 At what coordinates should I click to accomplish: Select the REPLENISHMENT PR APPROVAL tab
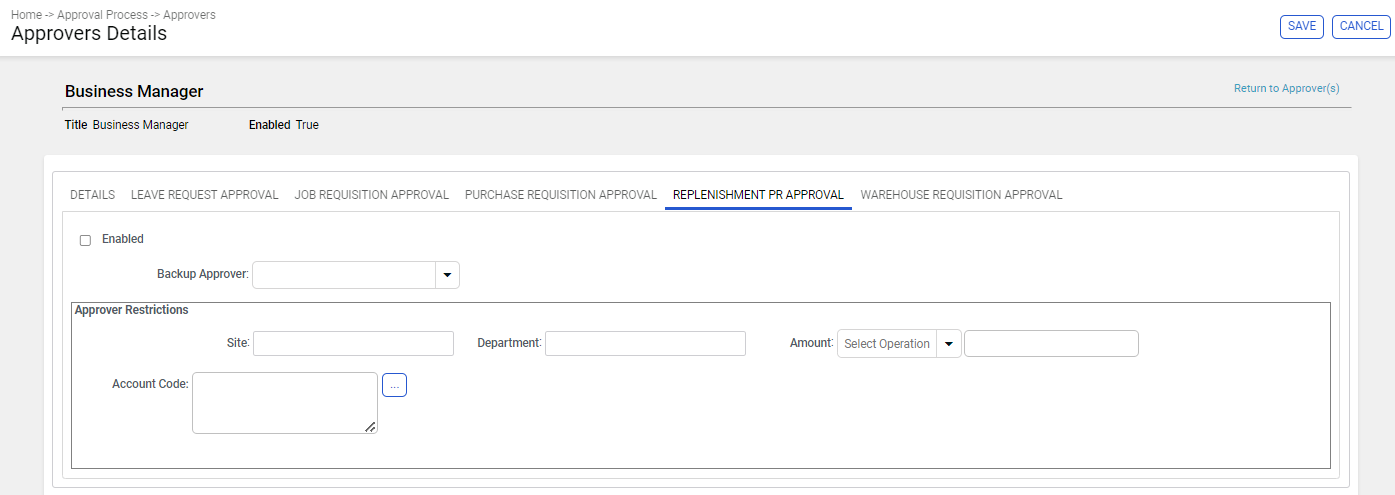(758, 195)
